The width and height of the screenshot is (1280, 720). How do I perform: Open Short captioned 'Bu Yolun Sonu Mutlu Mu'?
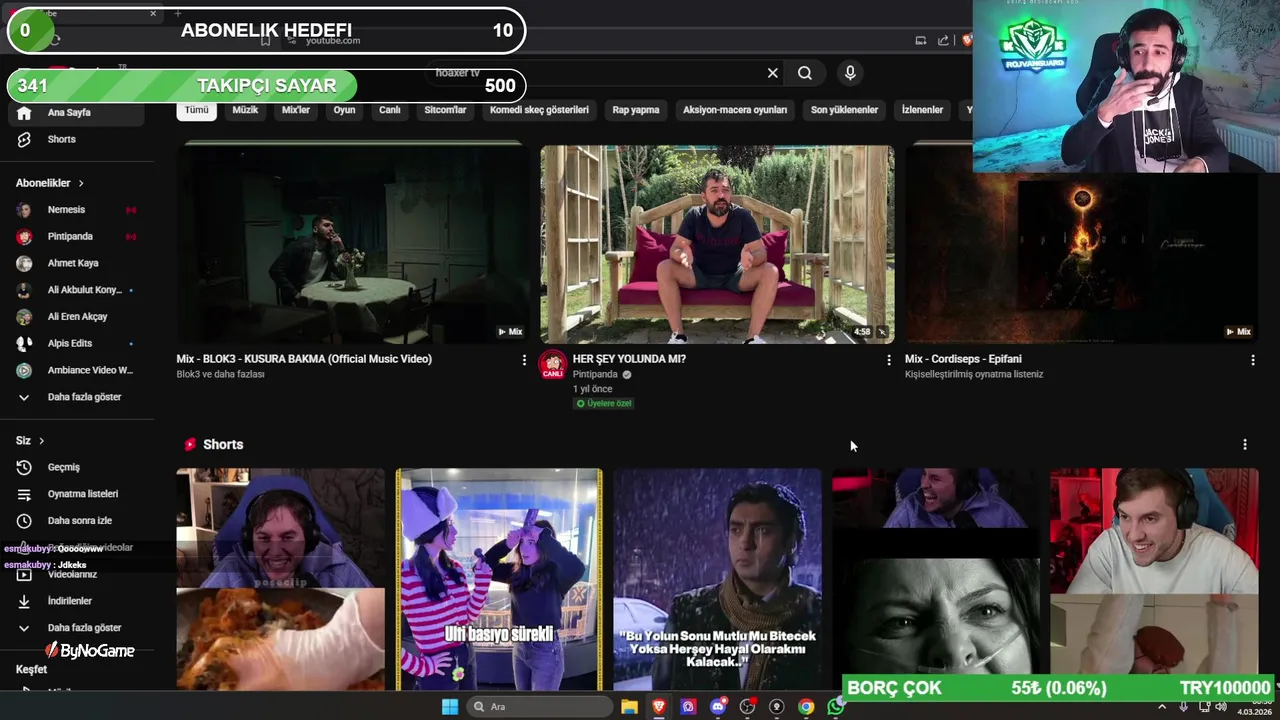(717, 579)
